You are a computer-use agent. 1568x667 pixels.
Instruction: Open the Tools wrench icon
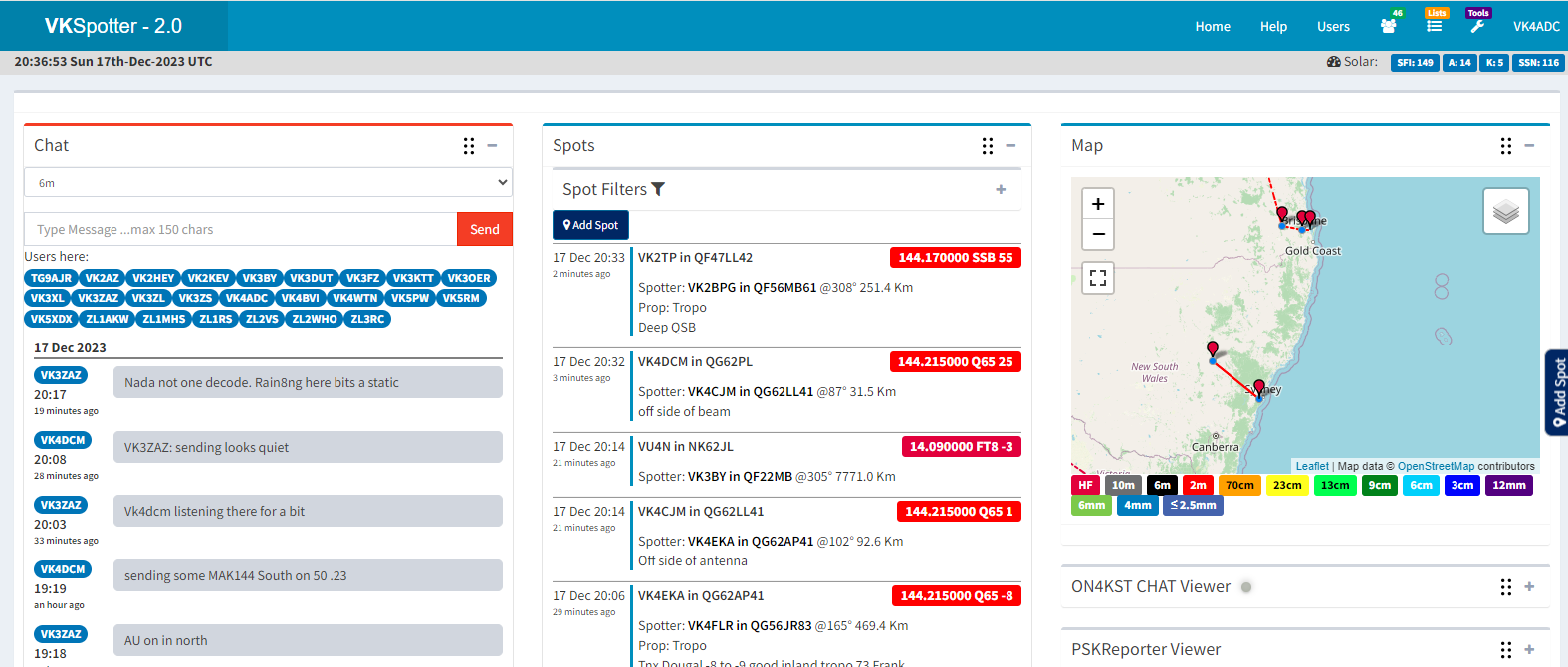point(1477,26)
